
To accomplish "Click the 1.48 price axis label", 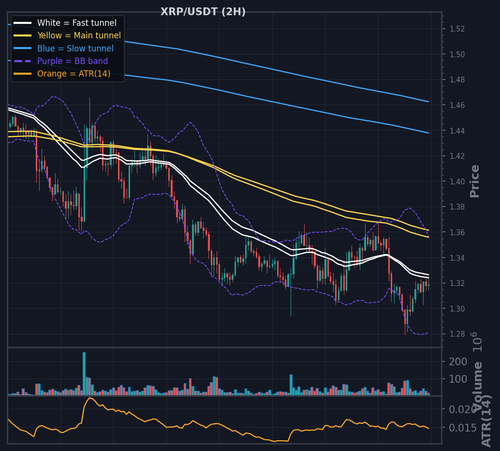I will [457, 80].
